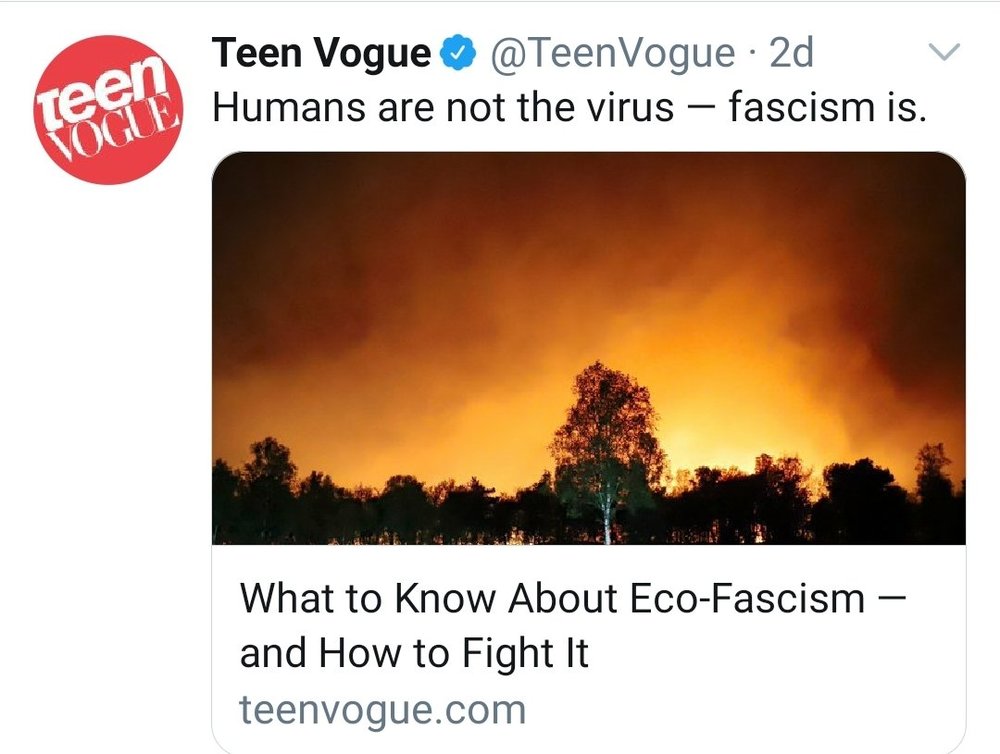
Task: Expand the tweet options chevron
Action: coord(944,52)
